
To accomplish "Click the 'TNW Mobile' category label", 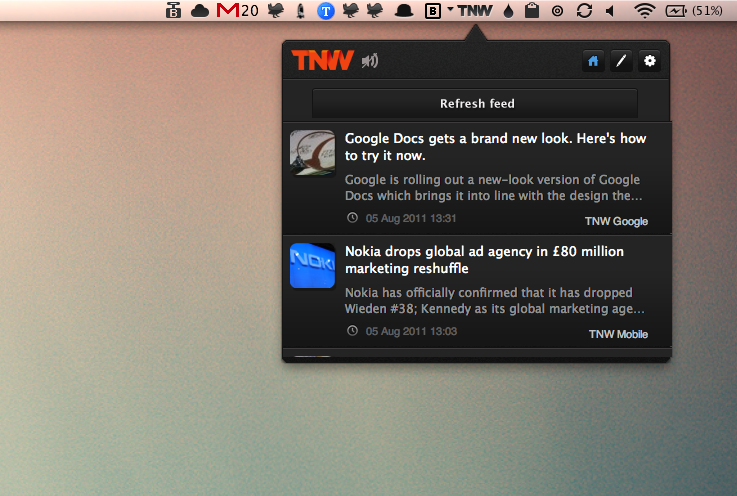I will tap(618, 334).
